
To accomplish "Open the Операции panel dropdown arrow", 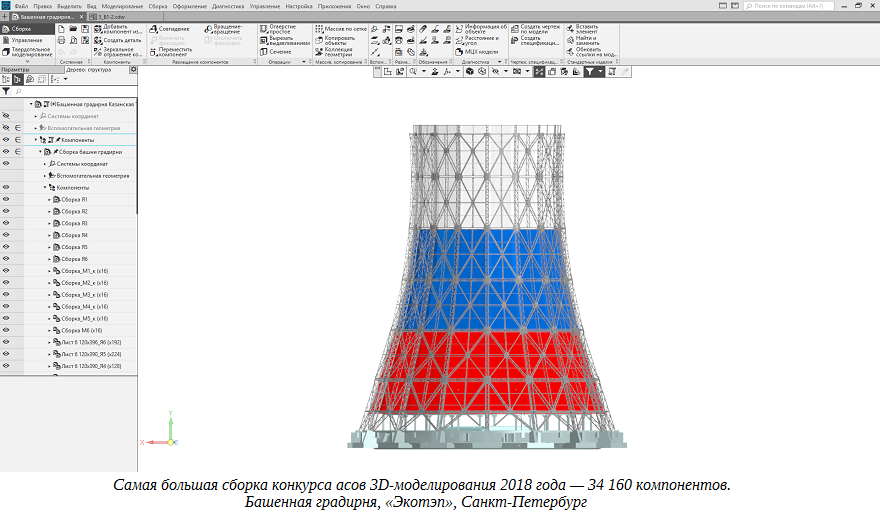I will tap(304, 62).
